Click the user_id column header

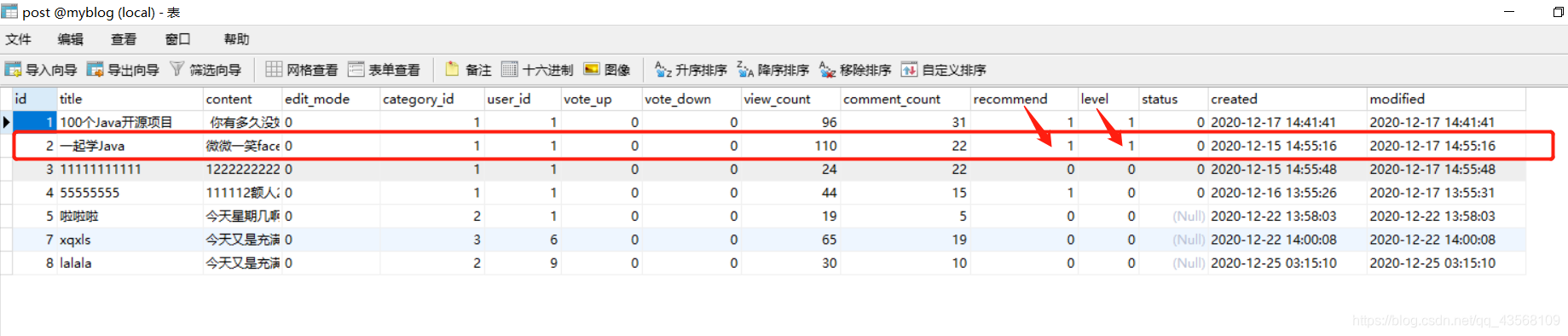tap(523, 99)
